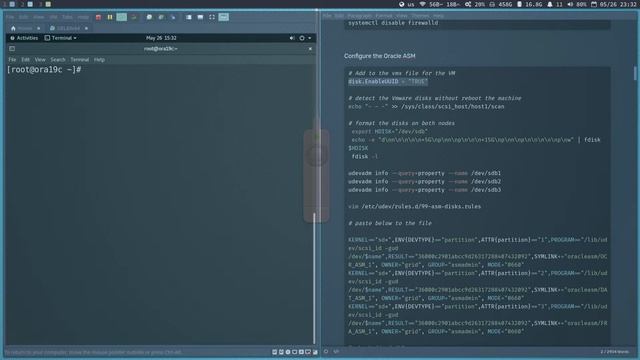Click the udevadm info line for /dev/sdb1

point(424,173)
